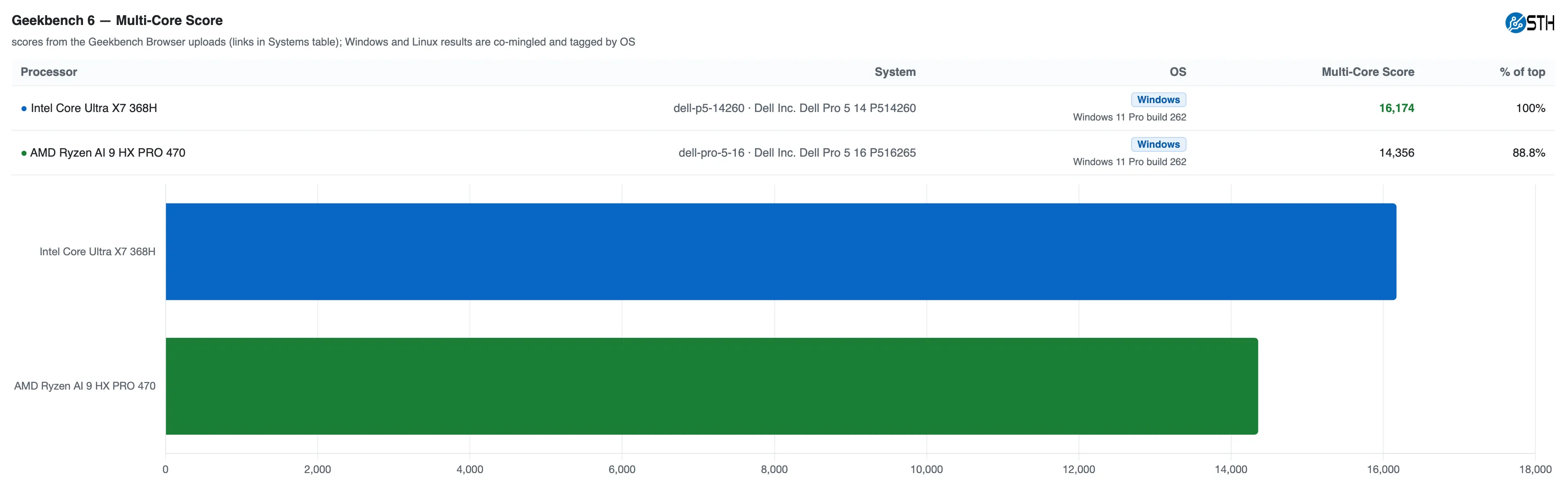Click the % of top column header
The width and height of the screenshot is (1568, 490).
click(x=1522, y=72)
